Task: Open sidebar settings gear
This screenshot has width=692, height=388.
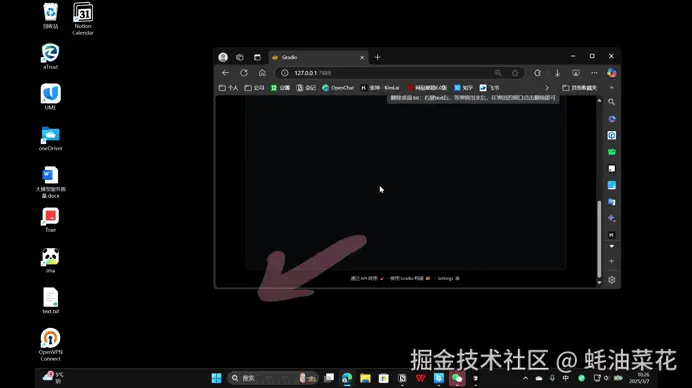Action: coord(611,280)
